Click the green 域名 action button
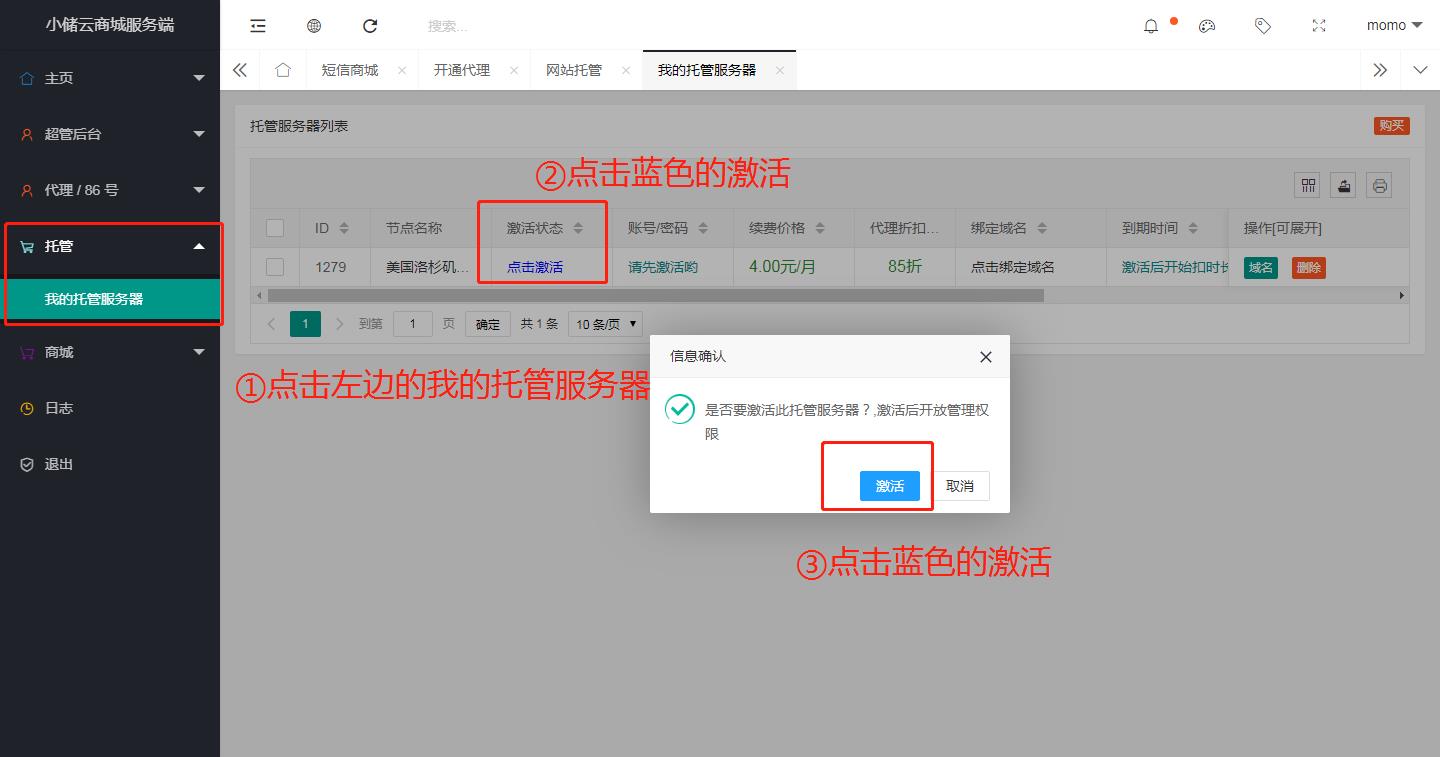The image size is (1440, 757). 1261,268
